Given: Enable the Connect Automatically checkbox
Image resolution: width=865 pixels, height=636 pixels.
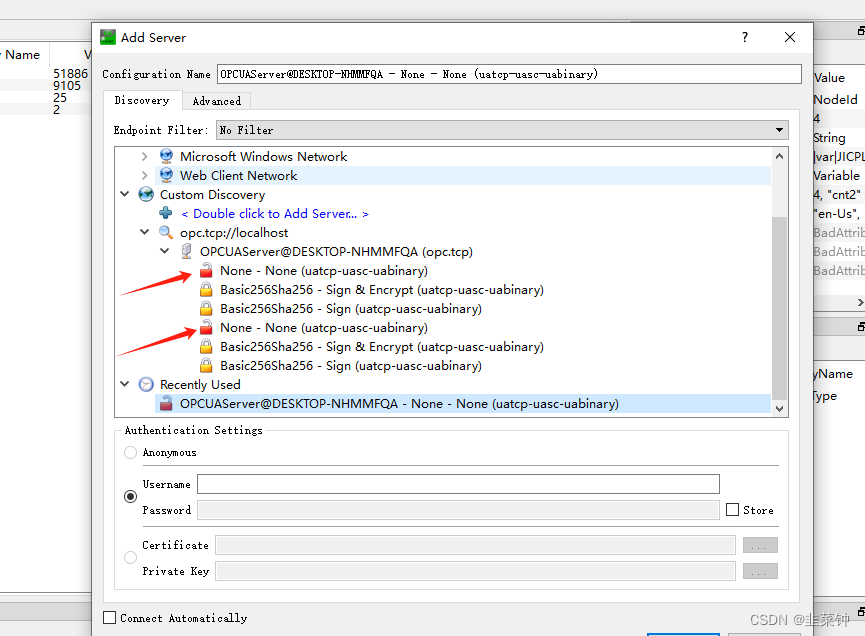Looking at the screenshot, I should 110,618.
